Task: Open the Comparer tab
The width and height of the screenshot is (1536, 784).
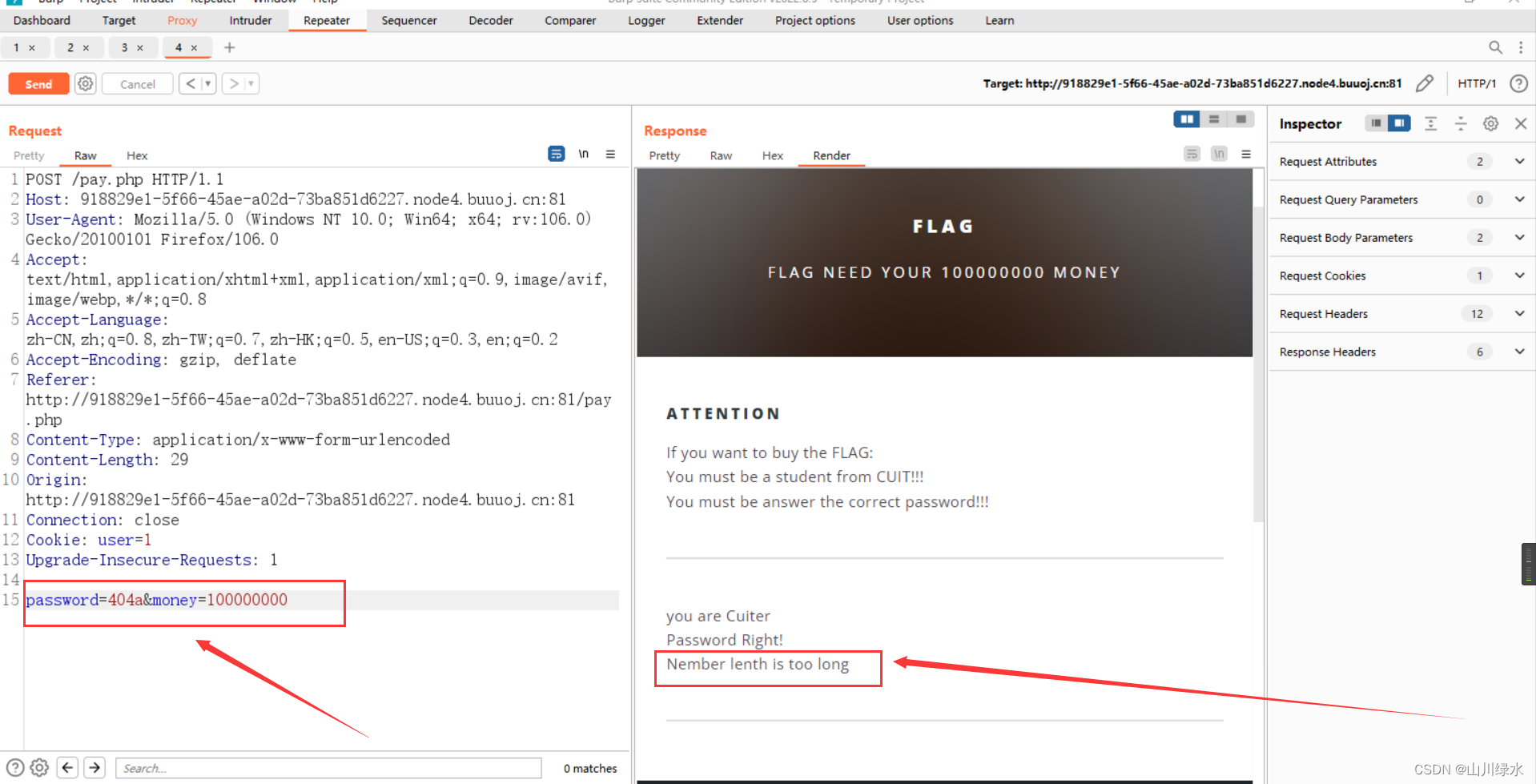Action: [570, 20]
